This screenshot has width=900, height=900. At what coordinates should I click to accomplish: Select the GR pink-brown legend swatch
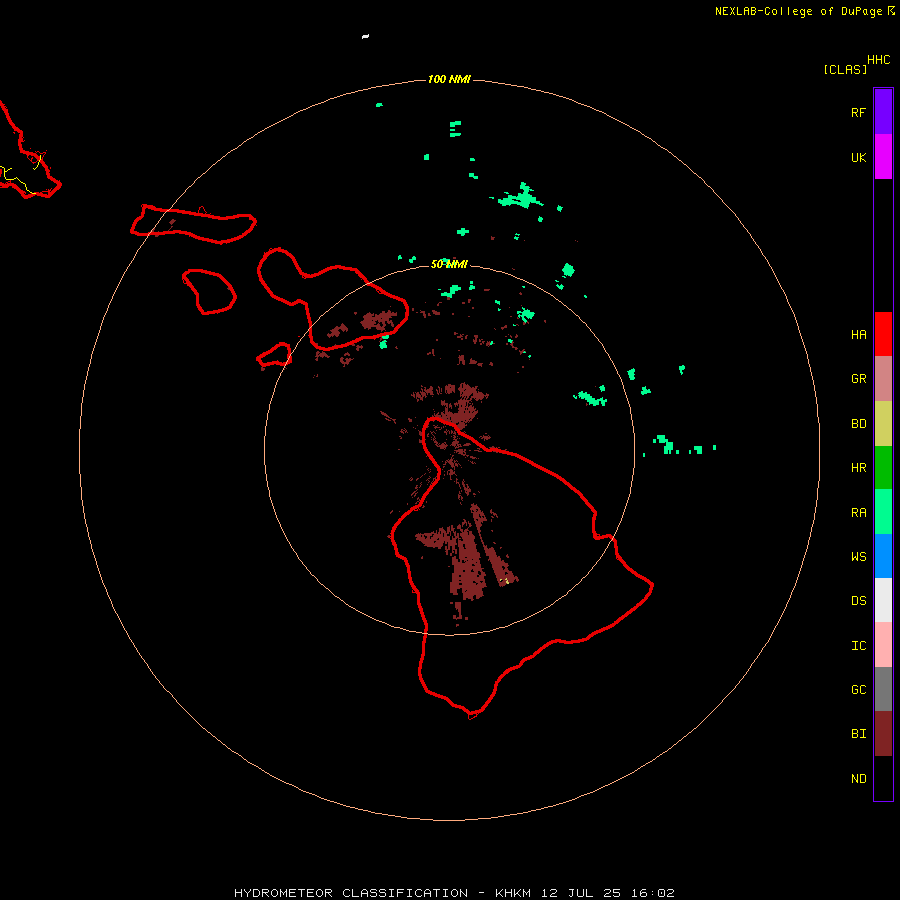[x=883, y=379]
